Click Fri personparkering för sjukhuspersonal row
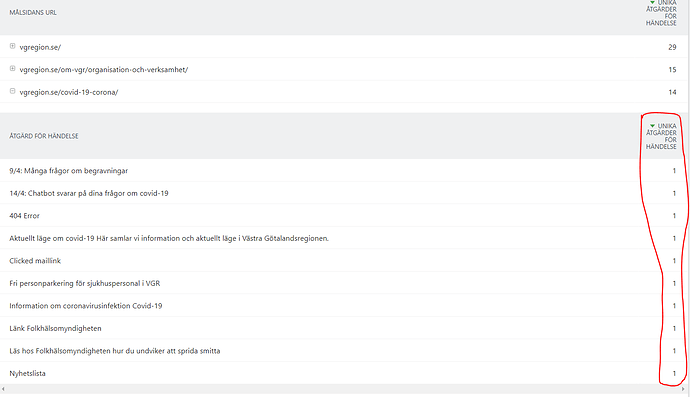690x397 pixels. (x=345, y=283)
